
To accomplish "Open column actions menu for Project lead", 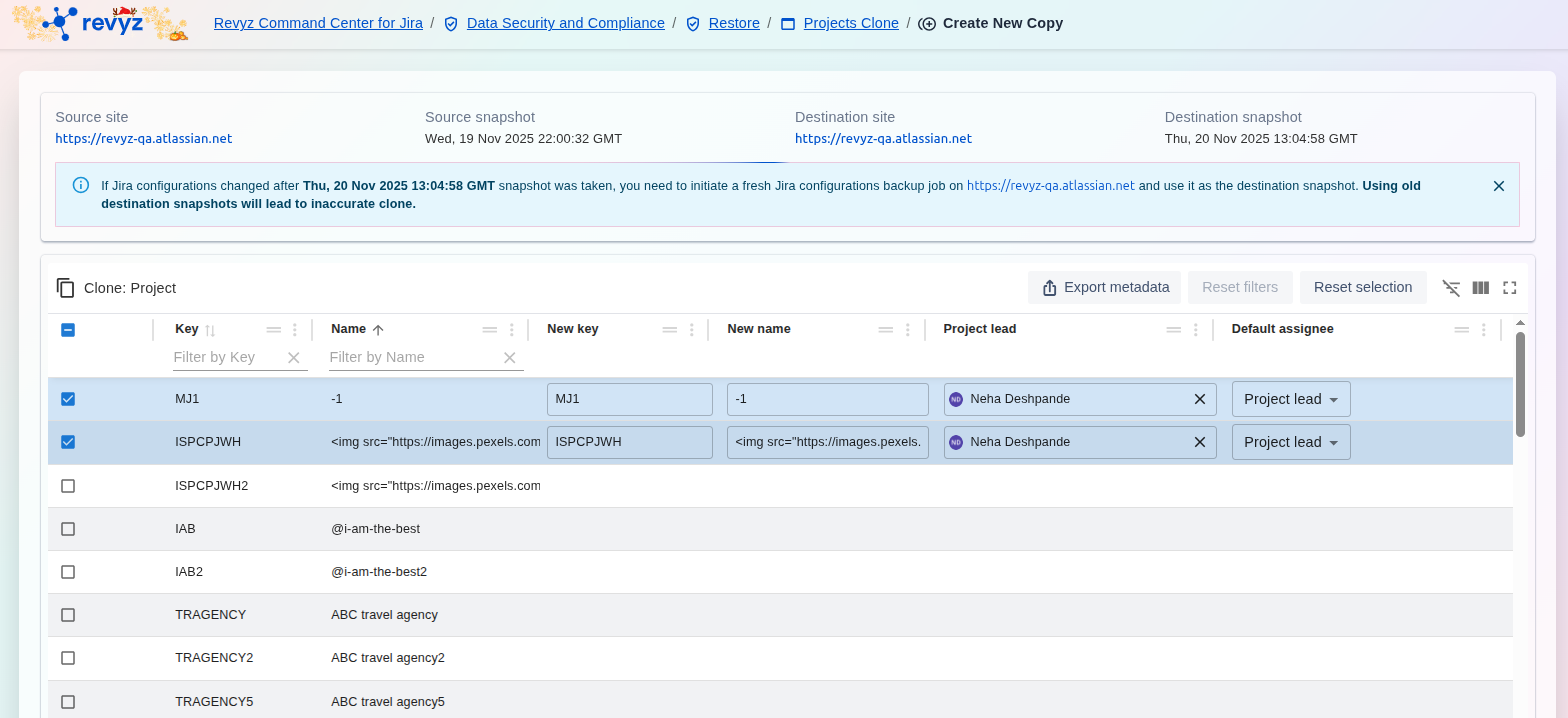I will tap(1196, 330).
